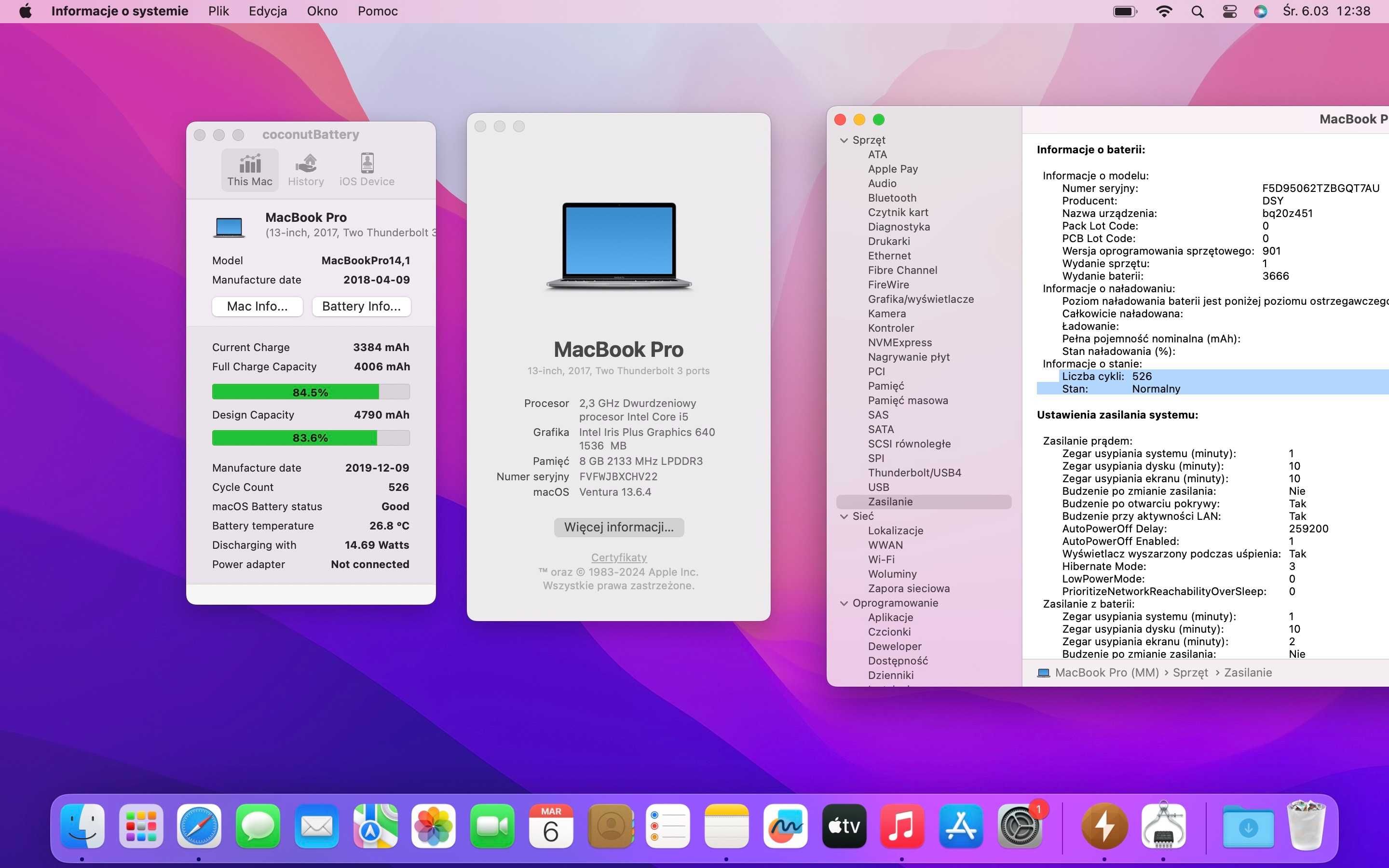Open Photos from the Dock
This screenshot has height=868, width=1389.
[x=434, y=827]
